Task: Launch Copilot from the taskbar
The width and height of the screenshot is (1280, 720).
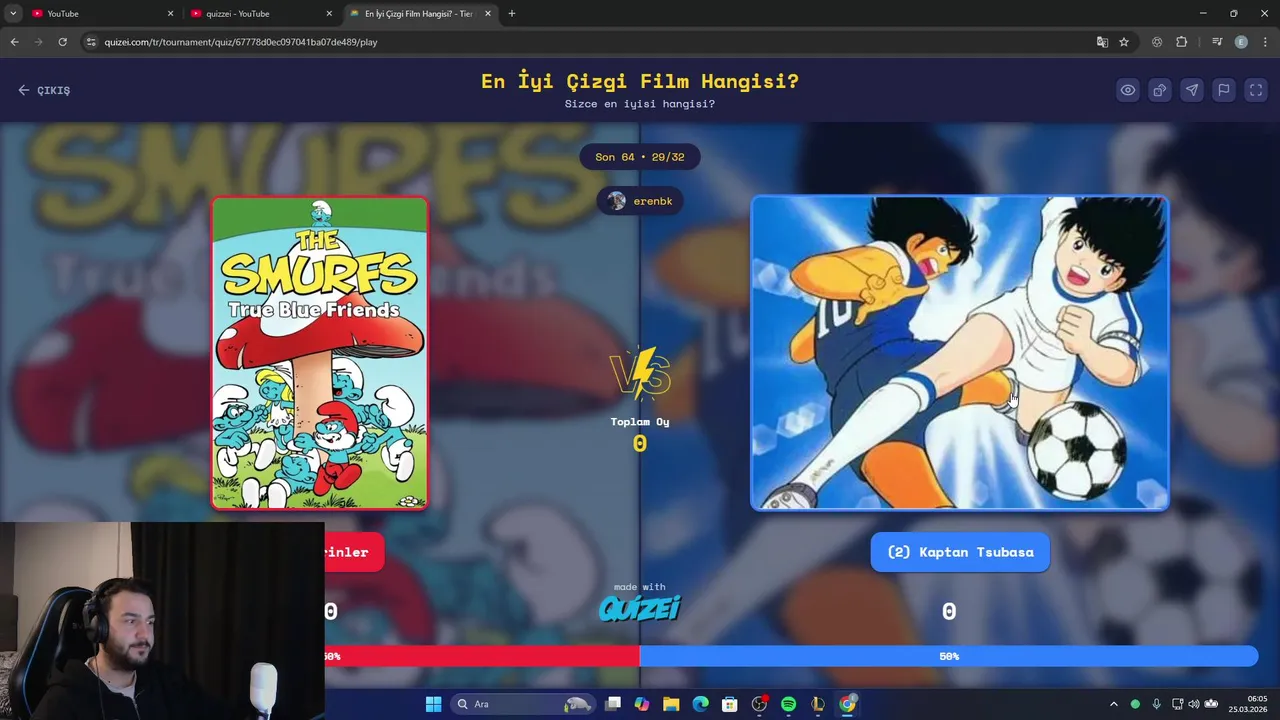Action: coord(642,704)
